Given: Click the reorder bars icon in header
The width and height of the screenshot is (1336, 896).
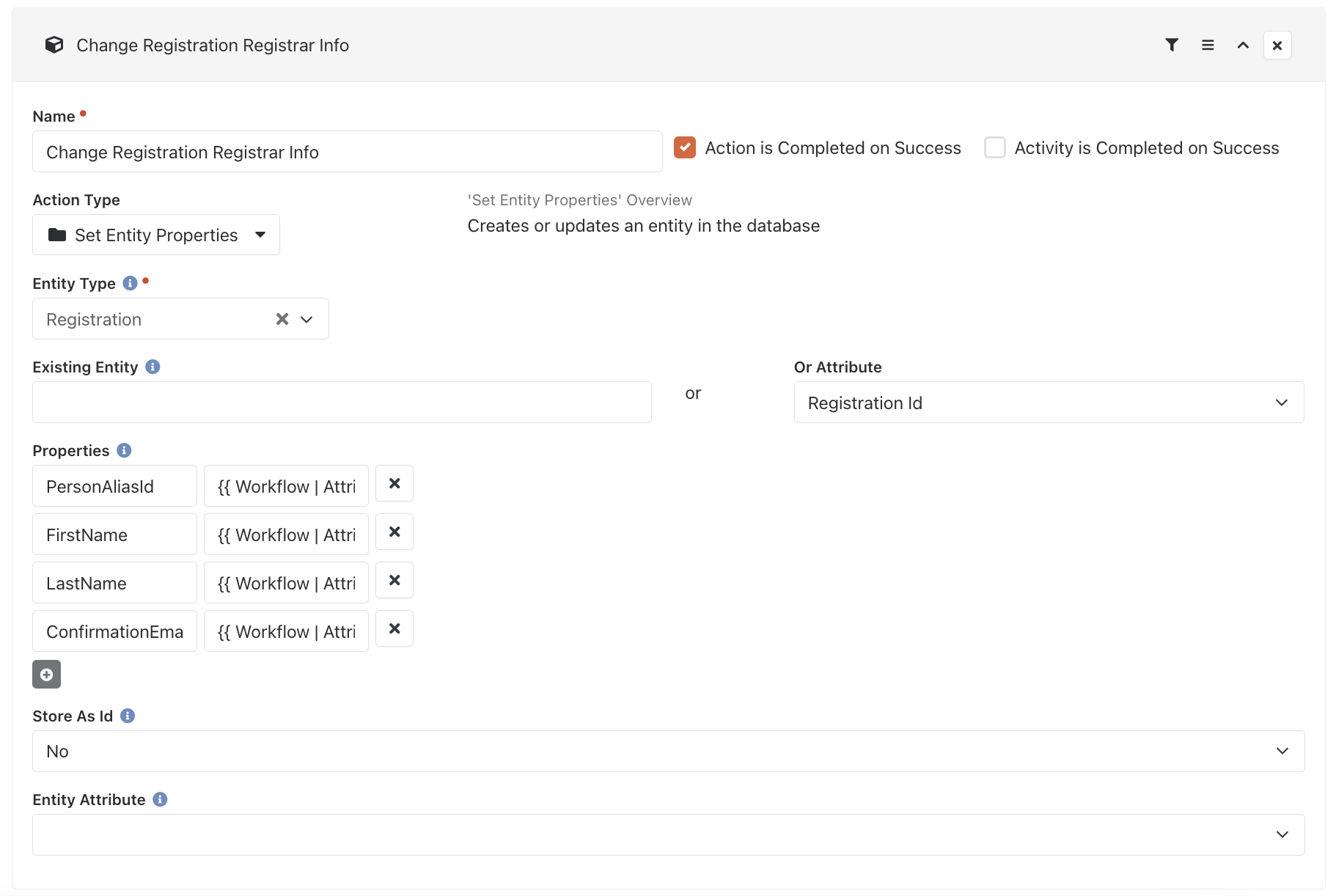Looking at the screenshot, I should (x=1208, y=45).
